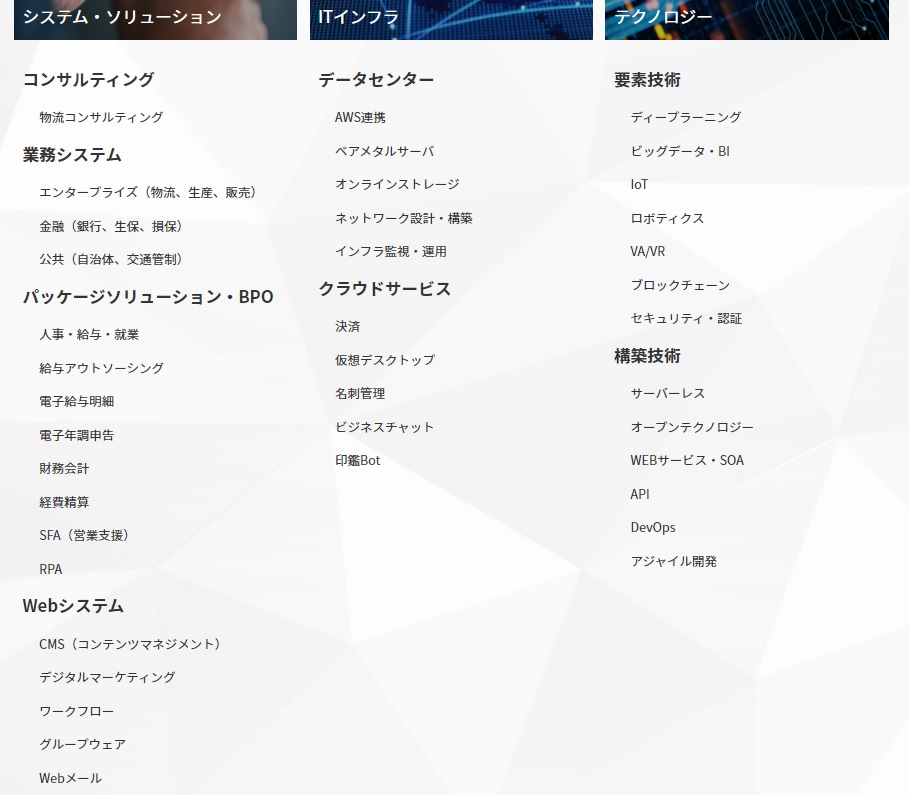The height and width of the screenshot is (795, 909).
Task: Open Webメール link
Action: [x=70, y=778]
